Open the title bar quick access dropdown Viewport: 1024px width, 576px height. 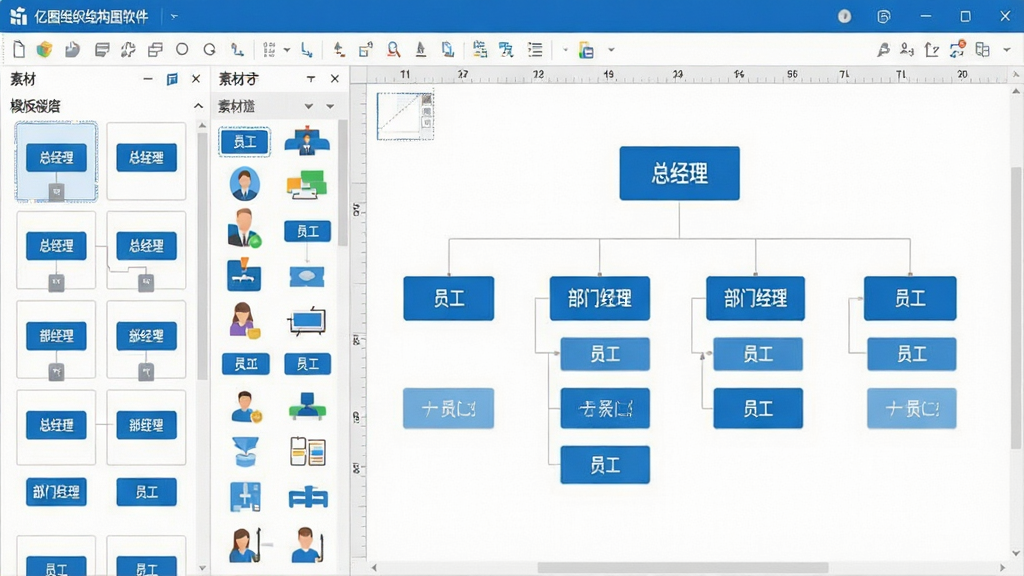174,16
